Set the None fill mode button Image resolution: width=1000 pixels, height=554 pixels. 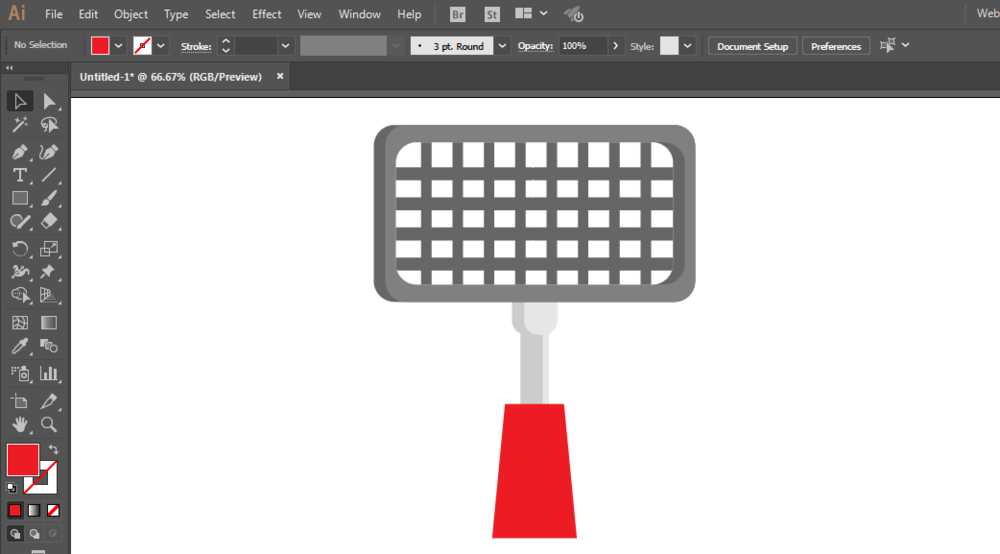[x=53, y=511]
